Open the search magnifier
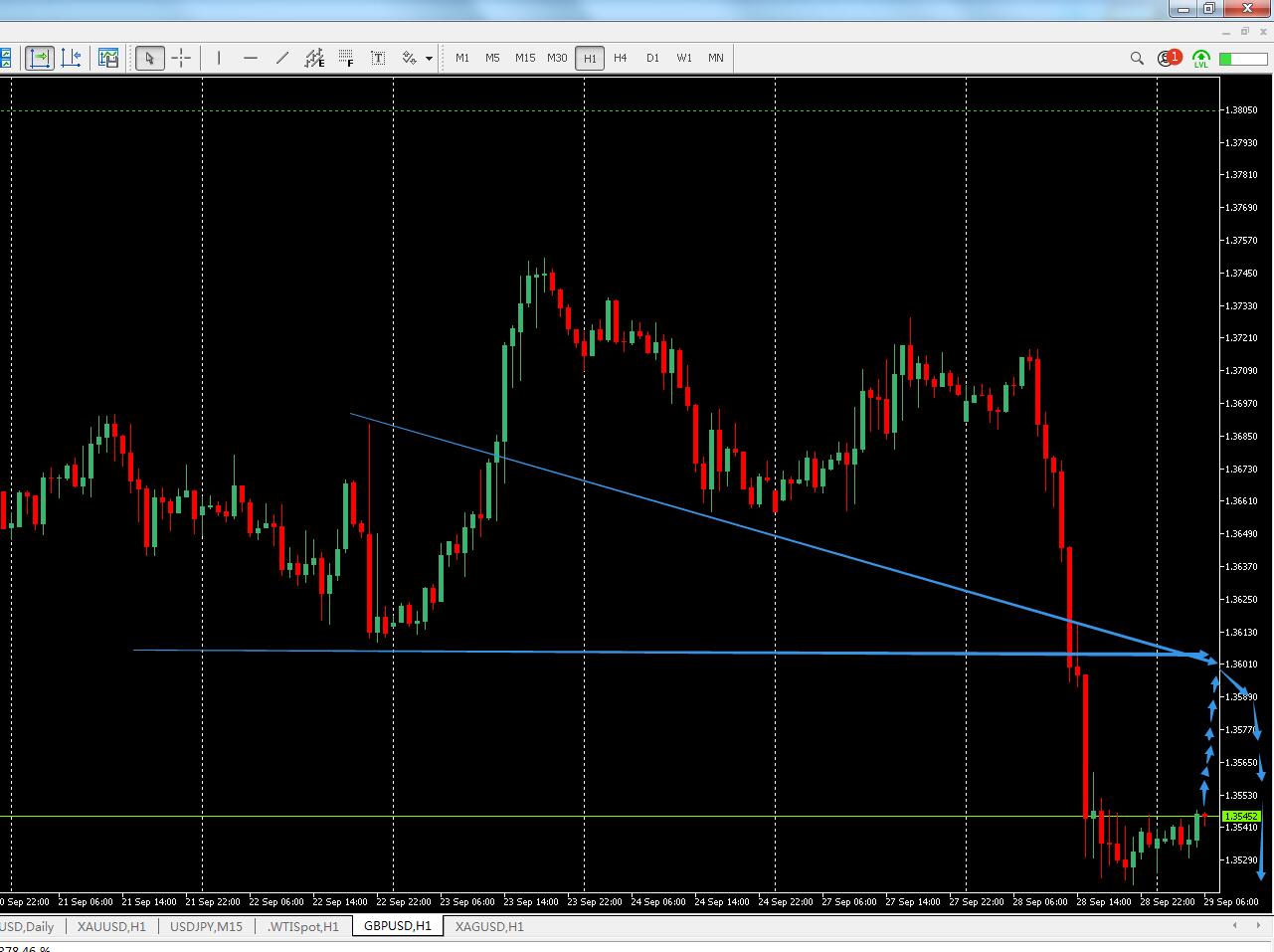Viewport: 1274px width, 952px height. point(1137,58)
